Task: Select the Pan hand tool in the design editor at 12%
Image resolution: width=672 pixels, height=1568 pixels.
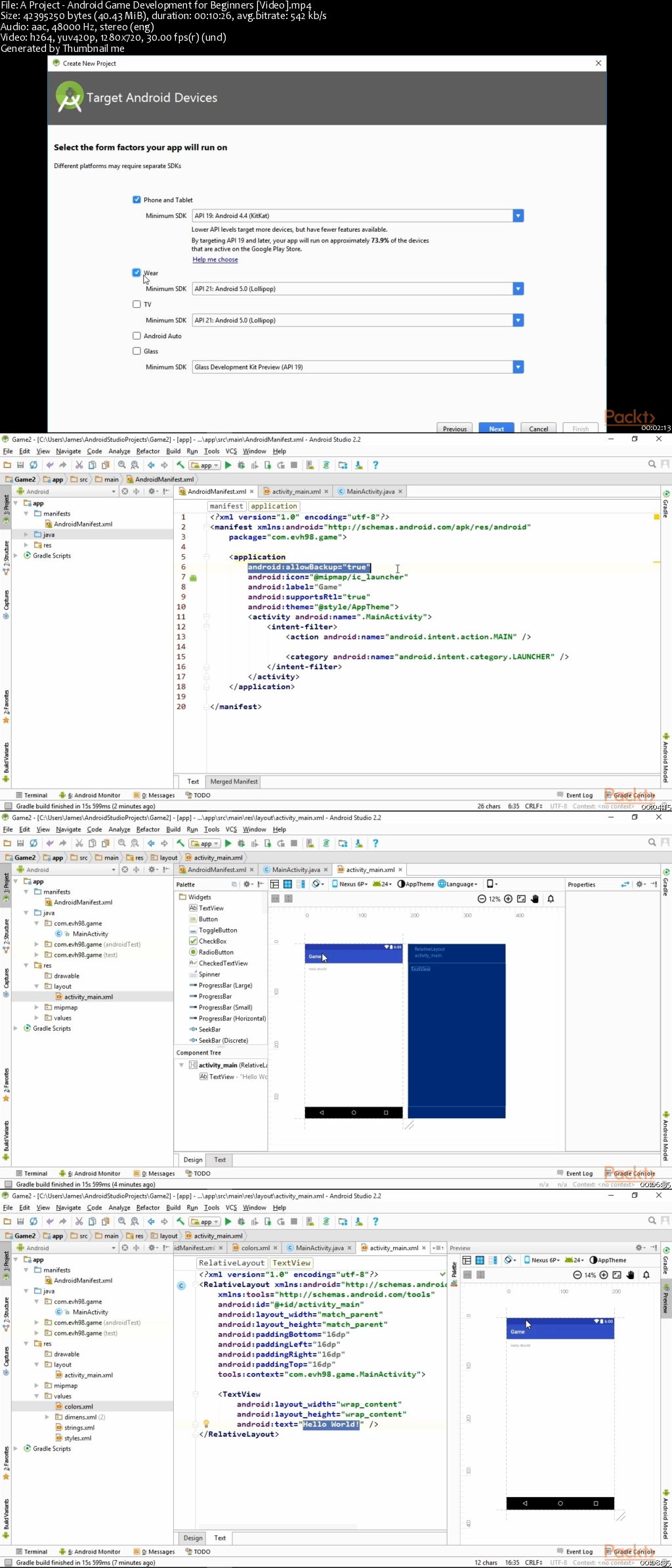Action: tap(535, 899)
